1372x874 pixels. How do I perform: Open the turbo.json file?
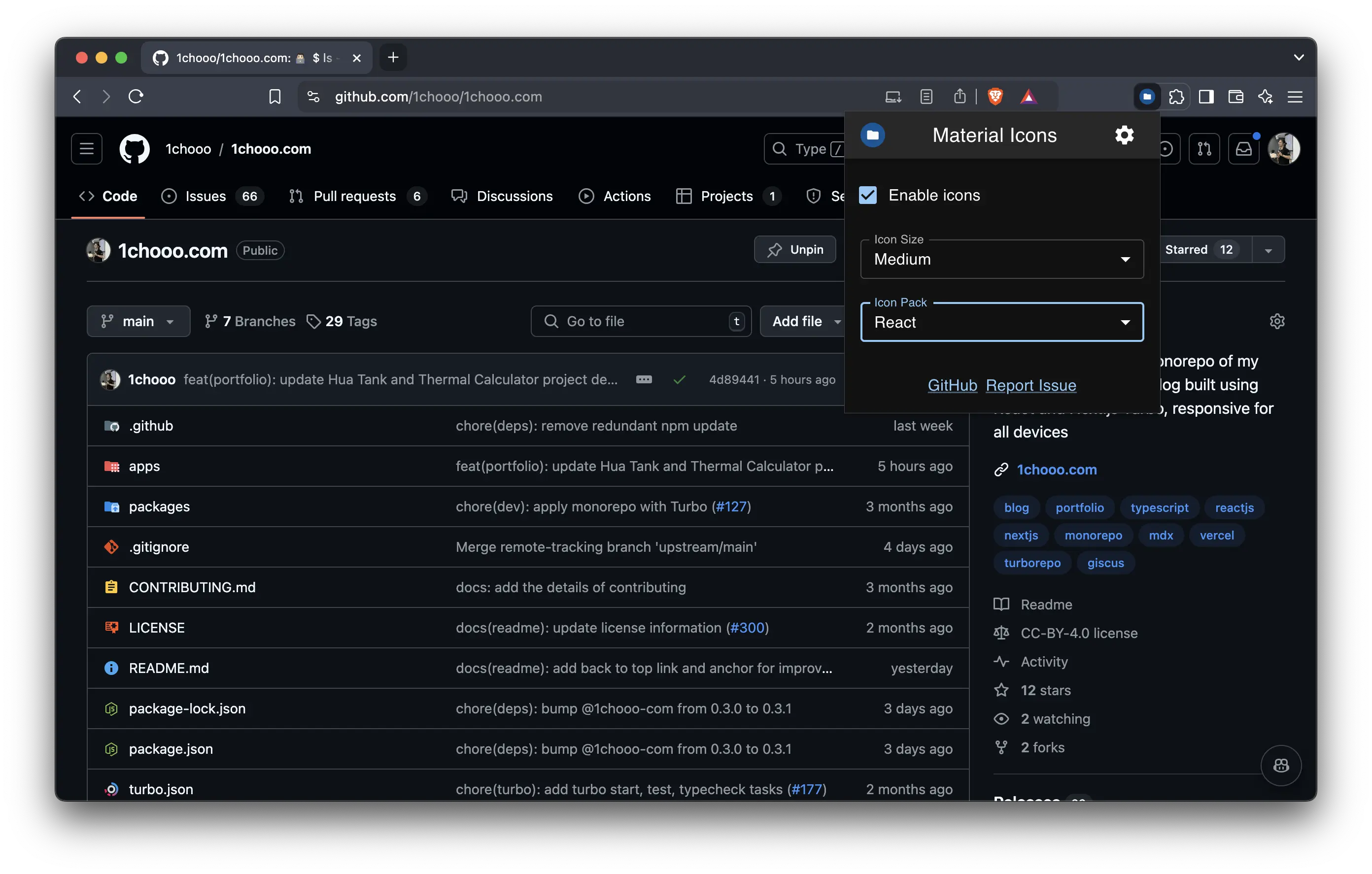pyautogui.click(x=161, y=790)
